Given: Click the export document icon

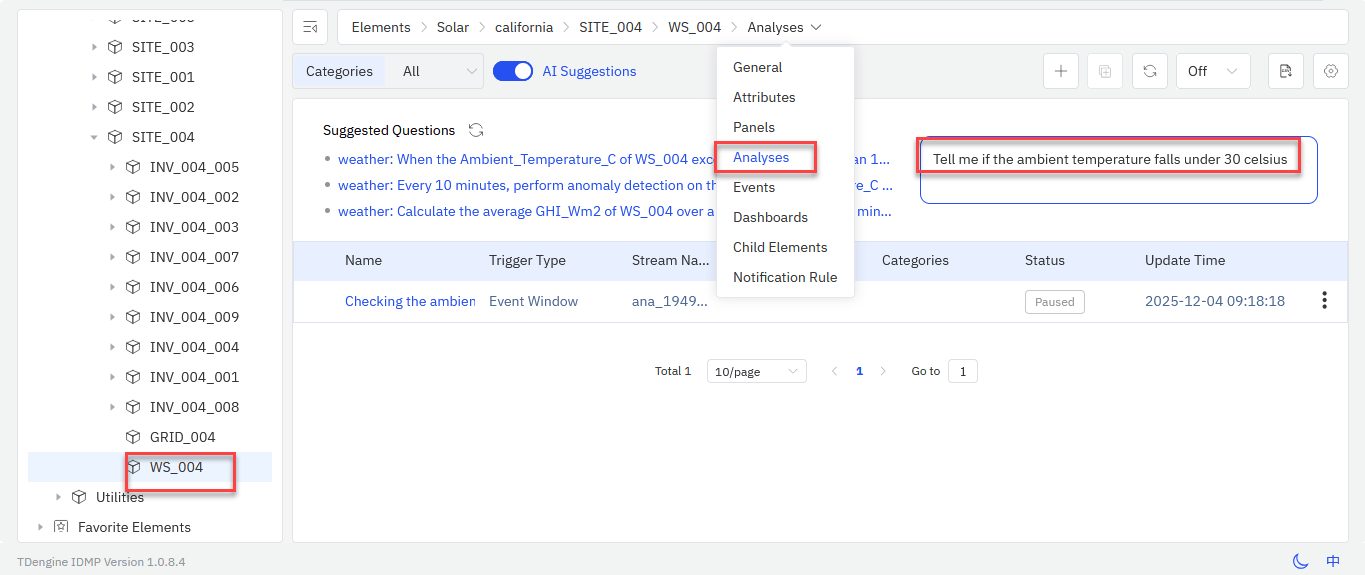Looking at the screenshot, I should (x=1285, y=71).
